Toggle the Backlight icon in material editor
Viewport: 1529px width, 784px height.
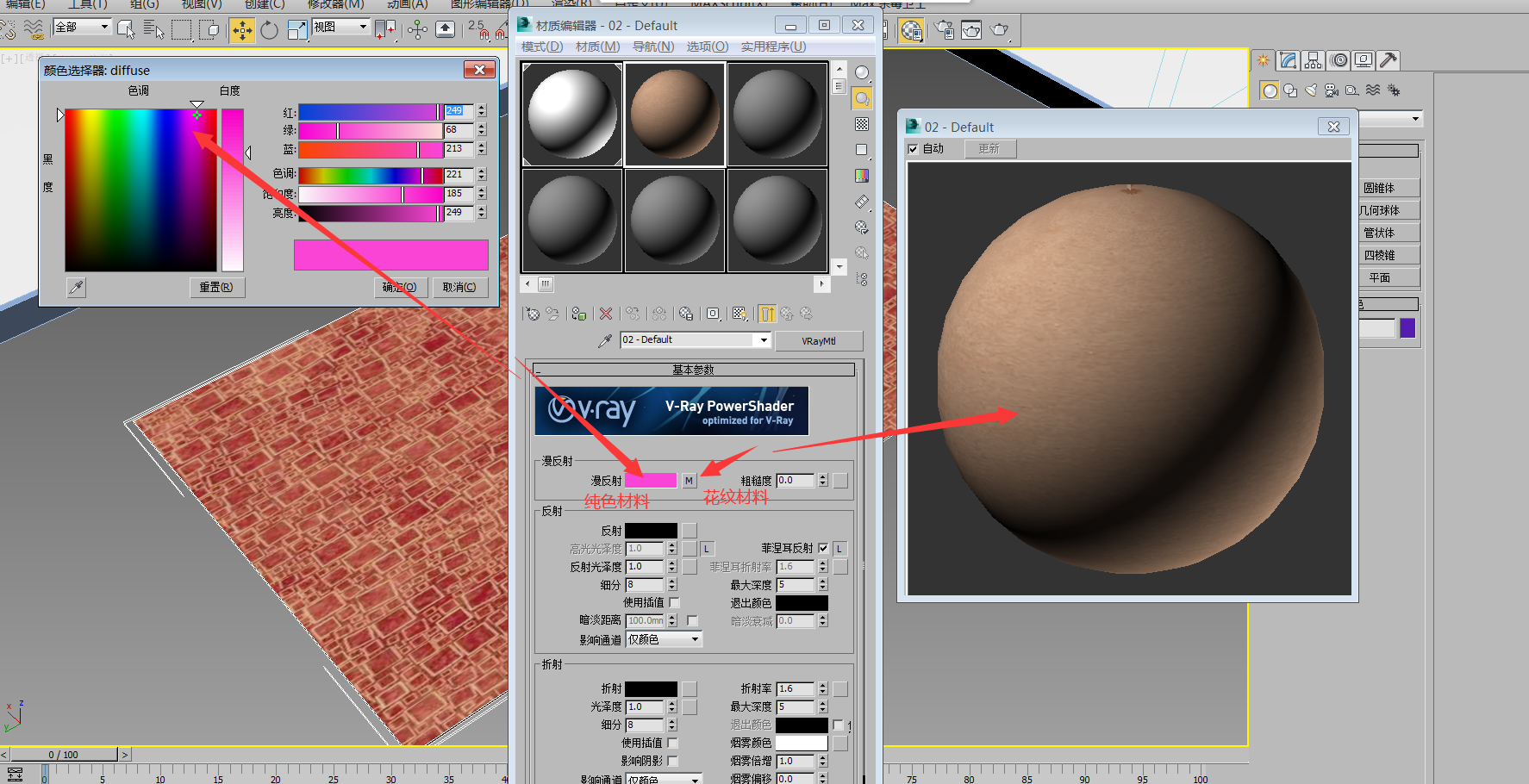(862, 99)
